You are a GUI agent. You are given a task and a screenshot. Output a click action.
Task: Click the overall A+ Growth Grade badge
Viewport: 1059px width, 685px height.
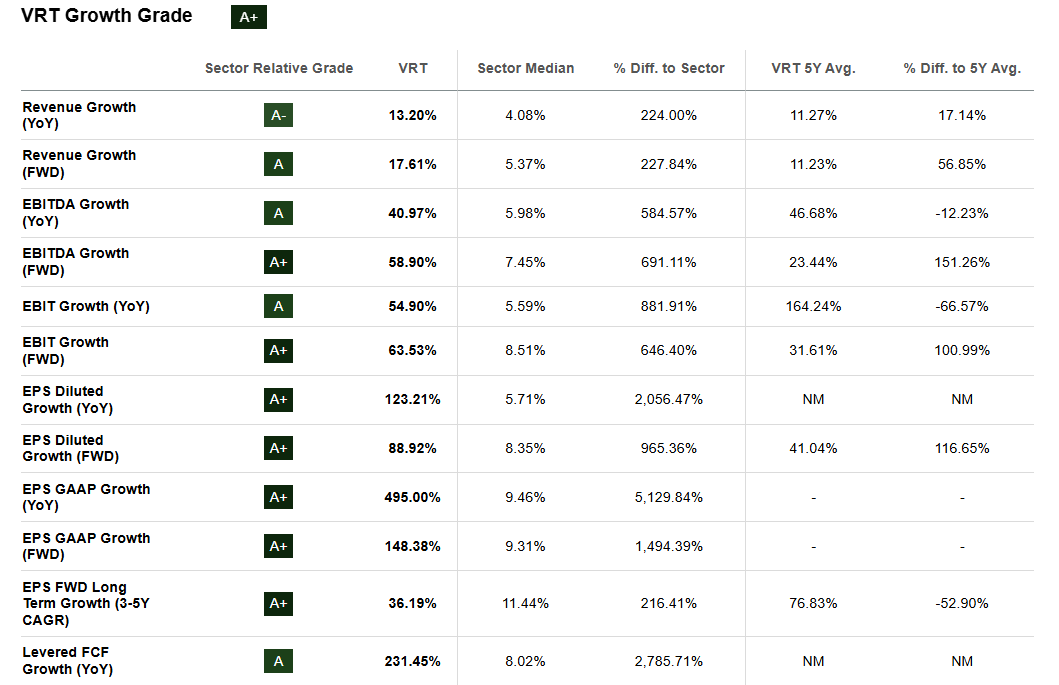coord(248,17)
